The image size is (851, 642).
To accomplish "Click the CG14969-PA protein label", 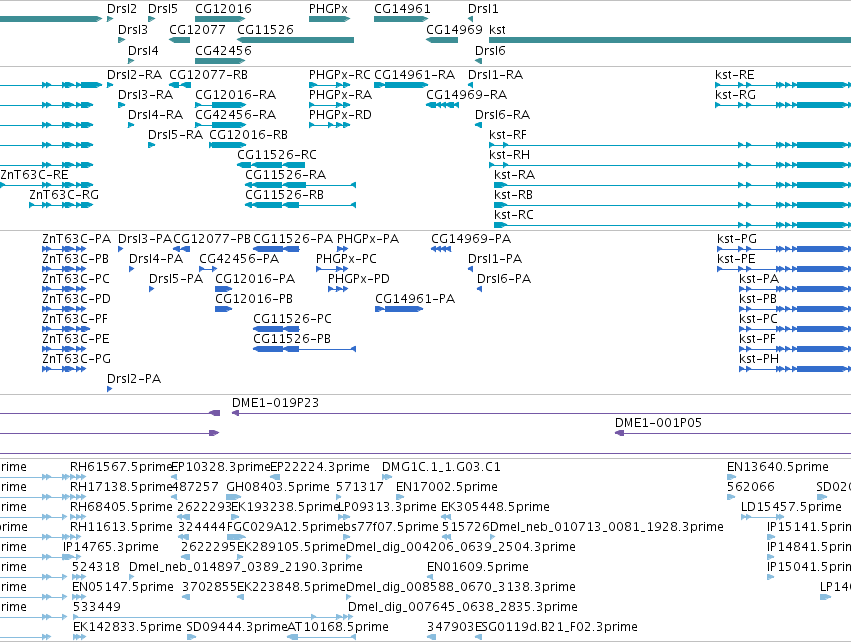I will click(471, 239).
